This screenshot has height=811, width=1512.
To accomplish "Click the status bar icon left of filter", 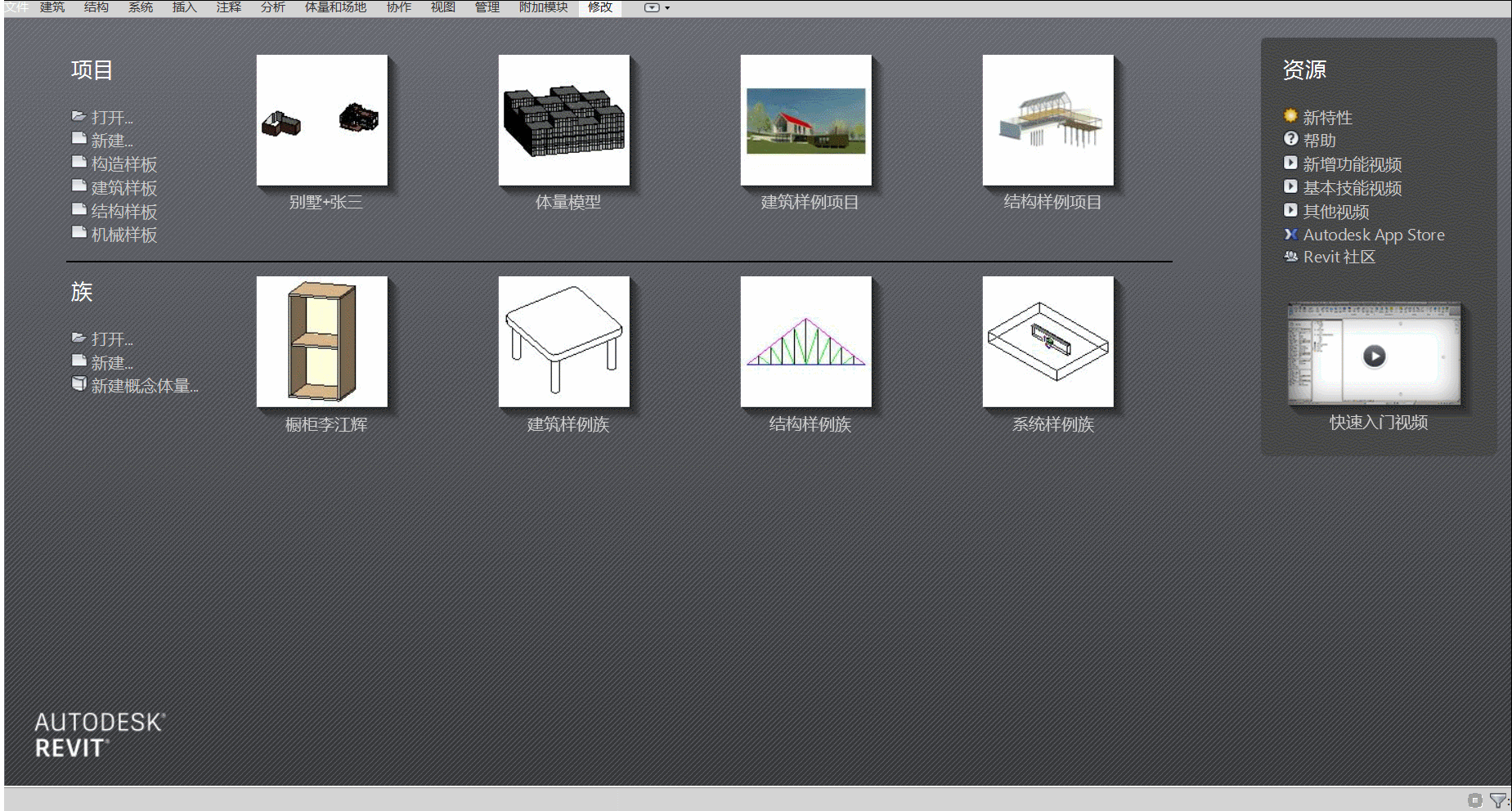I will [x=1474, y=800].
